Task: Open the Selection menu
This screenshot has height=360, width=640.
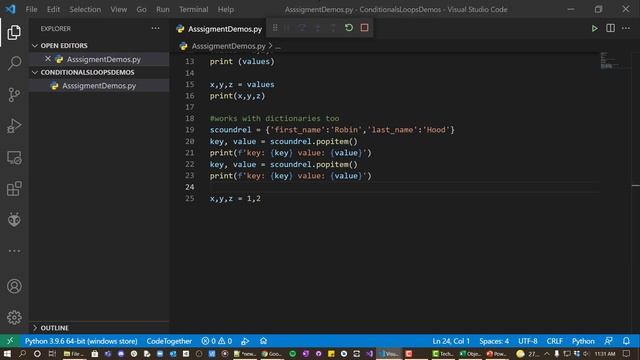Action: pyautogui.click(x=85, y=9)
